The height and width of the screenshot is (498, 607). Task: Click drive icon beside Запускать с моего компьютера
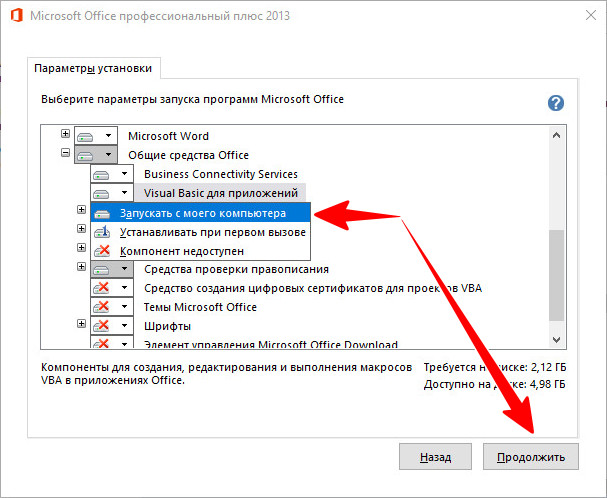pos(102,214)
